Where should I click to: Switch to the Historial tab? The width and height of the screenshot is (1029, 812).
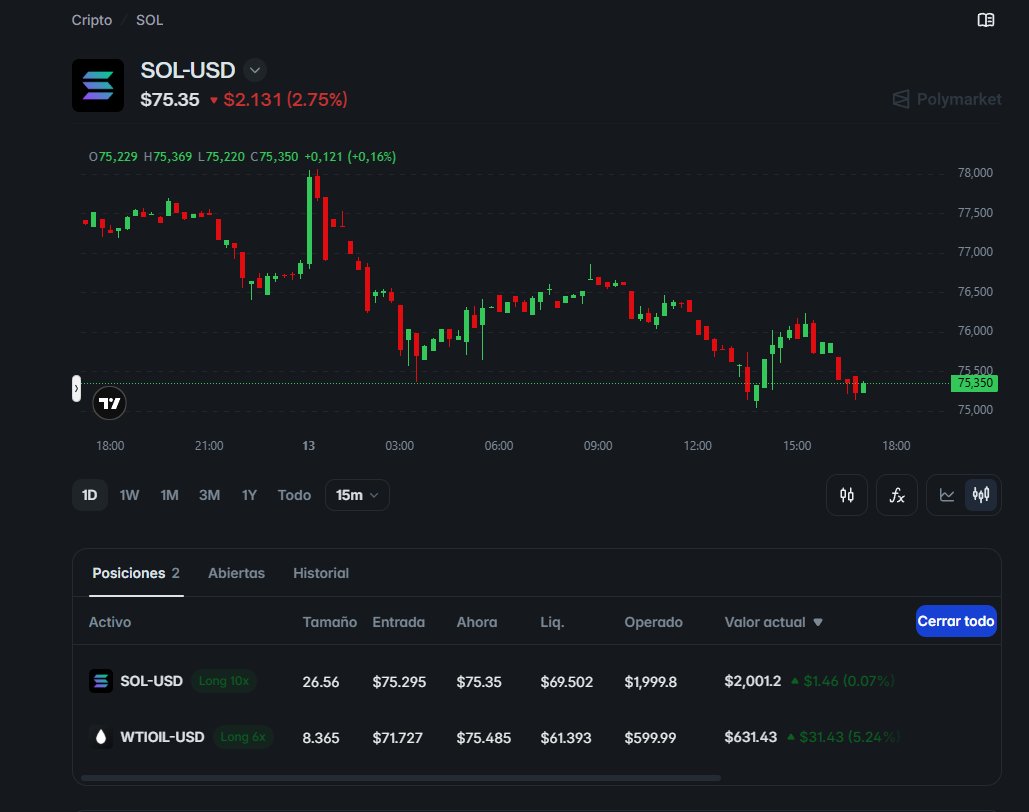(321, 573)
